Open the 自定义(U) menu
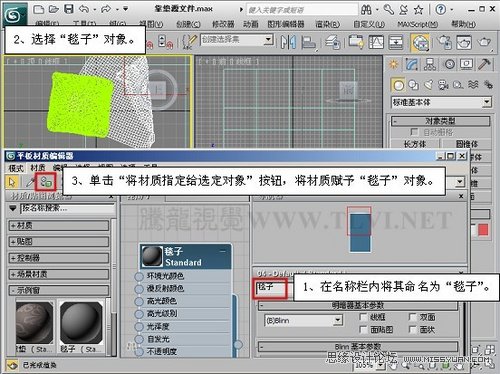This screenshot has width=500, height=374. point(369,24)
